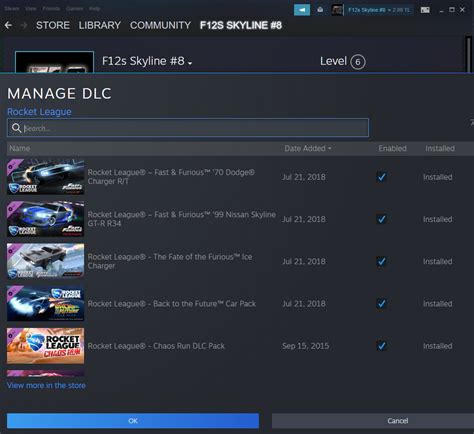Screen dimensions: 474x434
Task: Open the F12S SKYLINE #8 profile tab
Action: (x=241, y=25)
